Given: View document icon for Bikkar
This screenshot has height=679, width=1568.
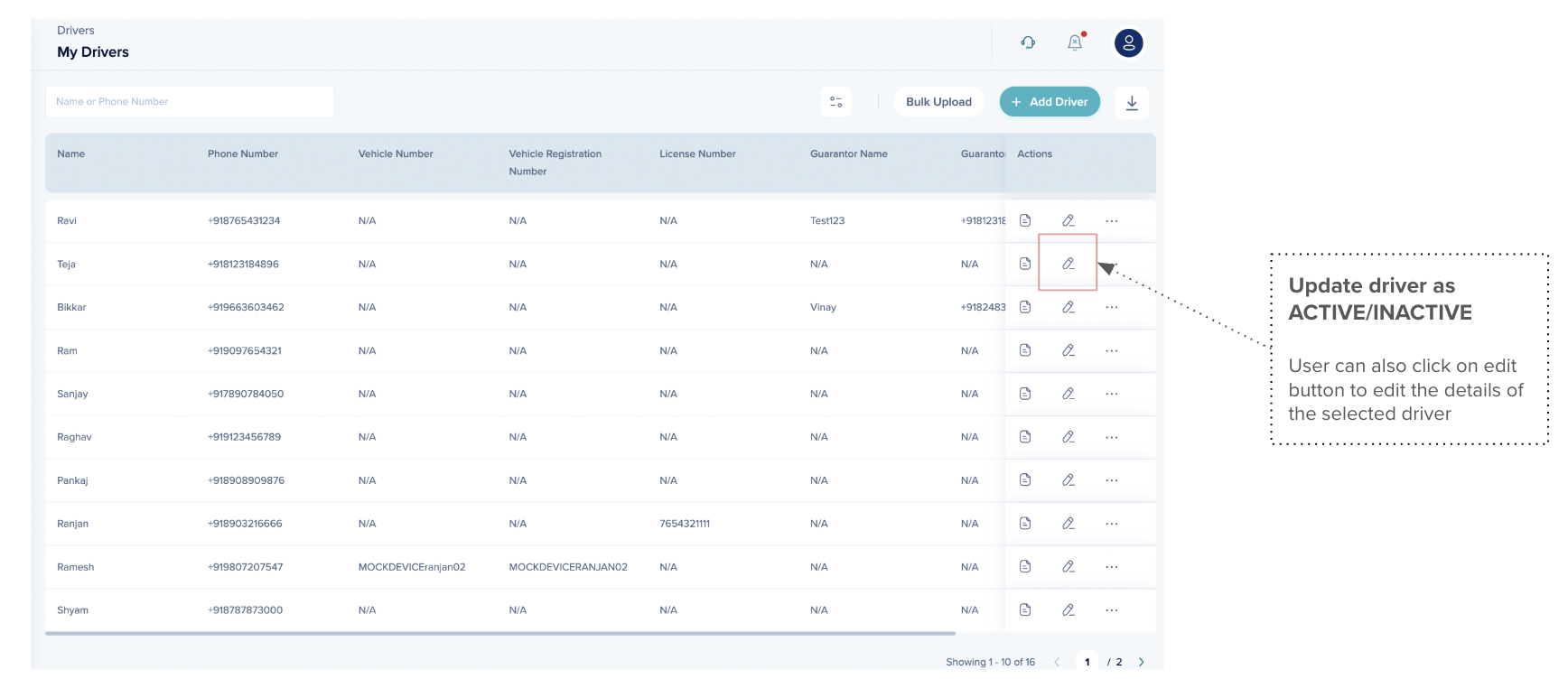Looking at the screenshot, I should tap(1025, 307).
